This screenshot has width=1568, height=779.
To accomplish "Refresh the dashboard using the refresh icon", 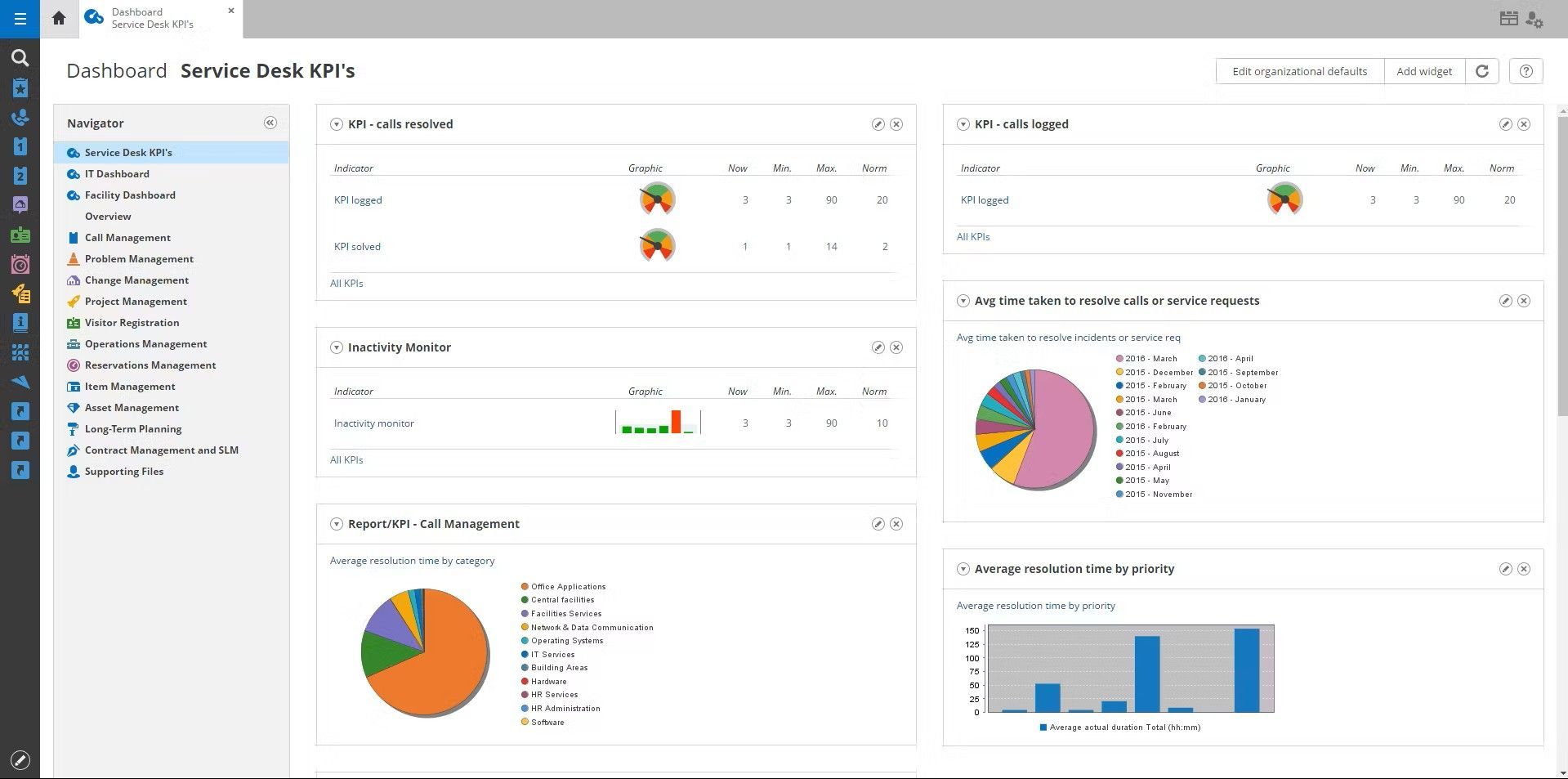I will 1482,71.
